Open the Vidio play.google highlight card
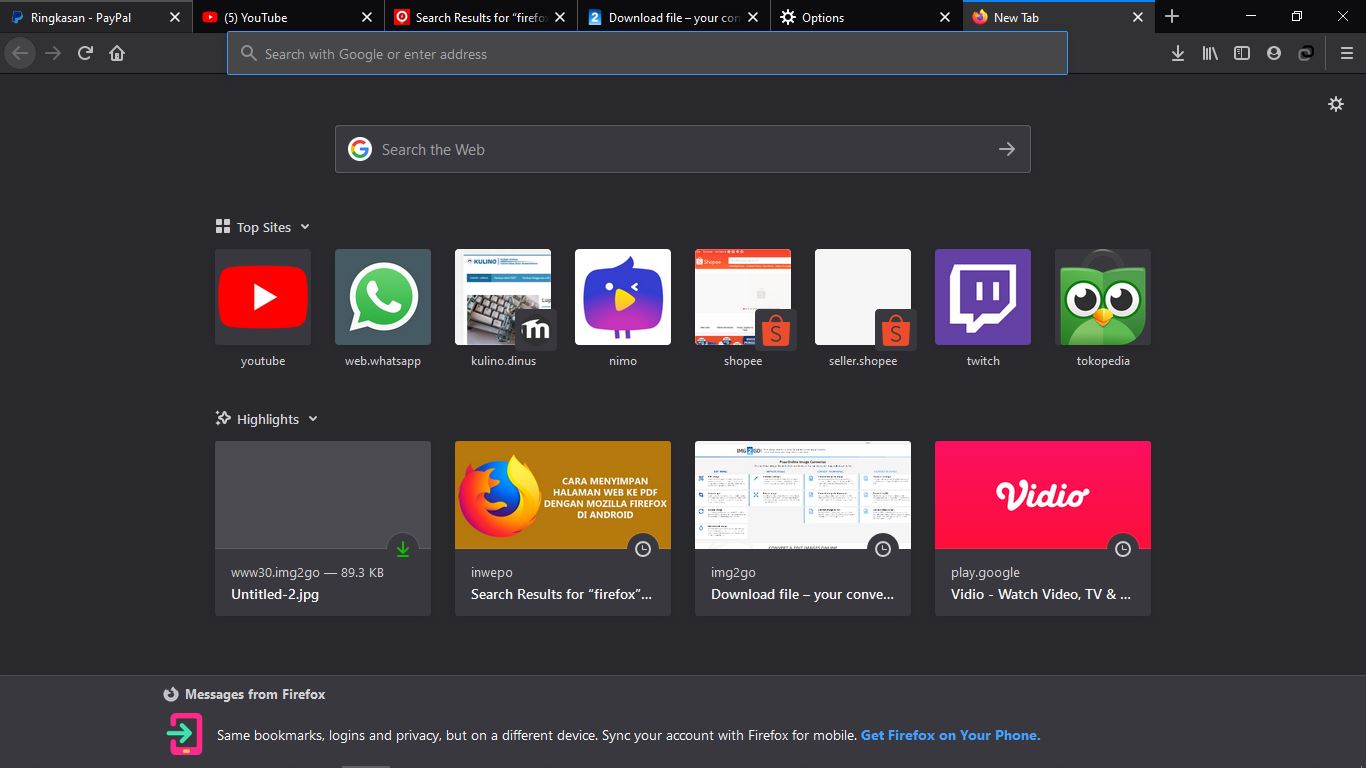 [x=1043, y=528]
